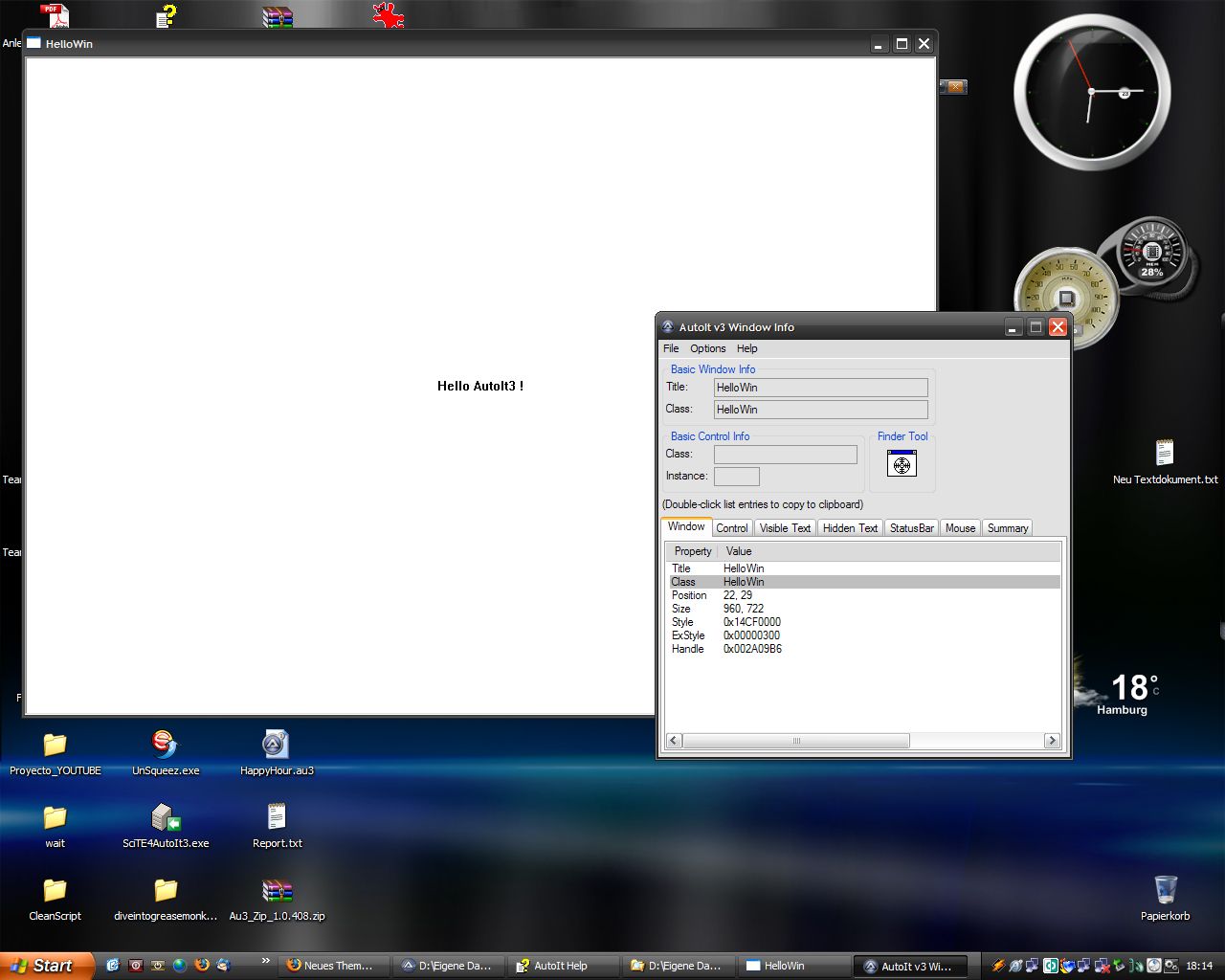Image resolution: width=1225 pixels, height=980 pixels.
Task: Click the list's right scroll arrow
Action: (1052, 741)
